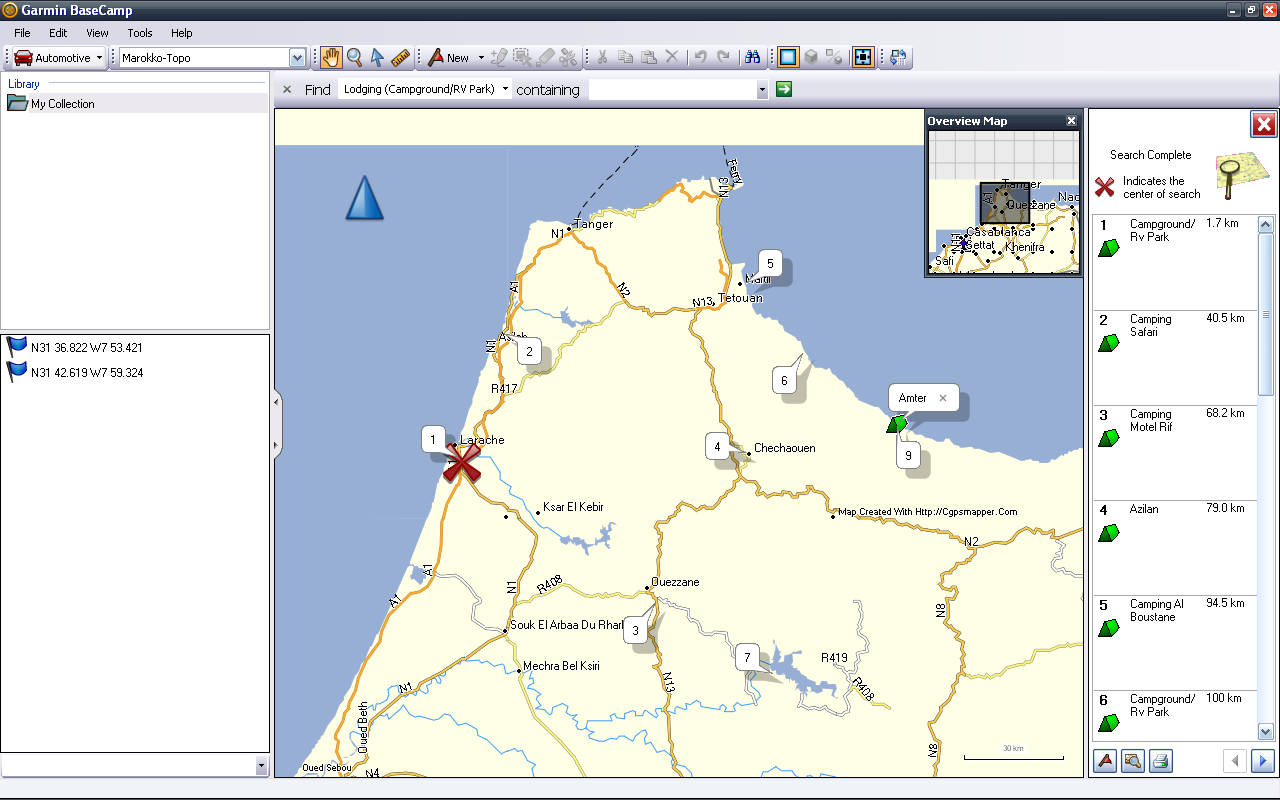Viewport: 1280px width, 800px height.
Task: Open the Help menu
Action: pyautogui.click(x=181, y=33)
